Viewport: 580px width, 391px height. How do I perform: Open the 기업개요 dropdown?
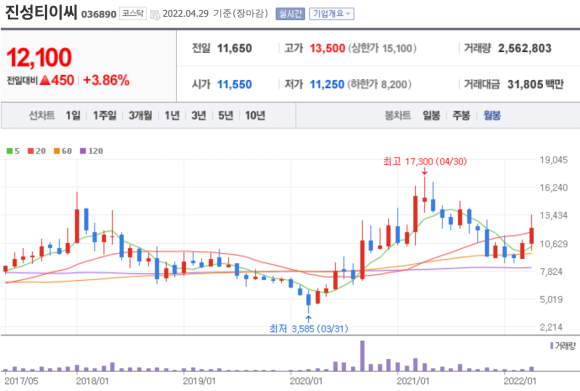pyautogui.click(x=331, y=14)
